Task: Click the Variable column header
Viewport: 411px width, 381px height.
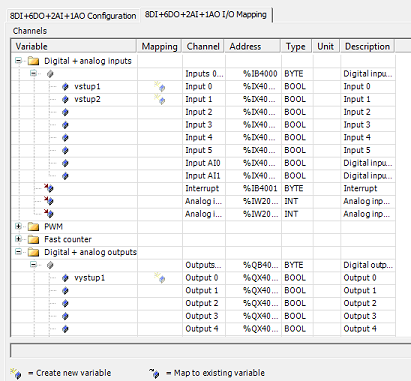Action: tap(74, 46)
